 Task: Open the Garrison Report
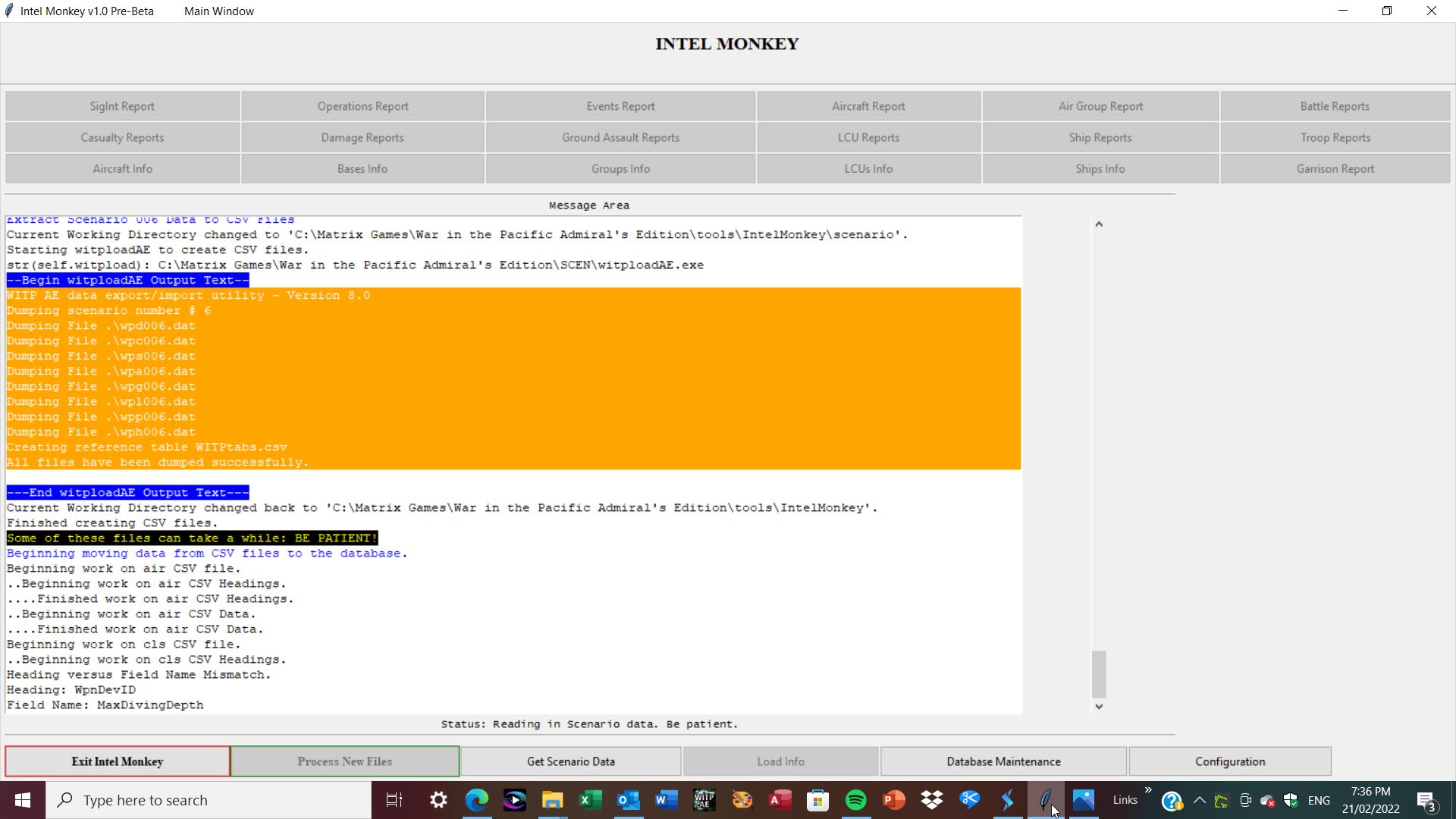coord(1335,168)
